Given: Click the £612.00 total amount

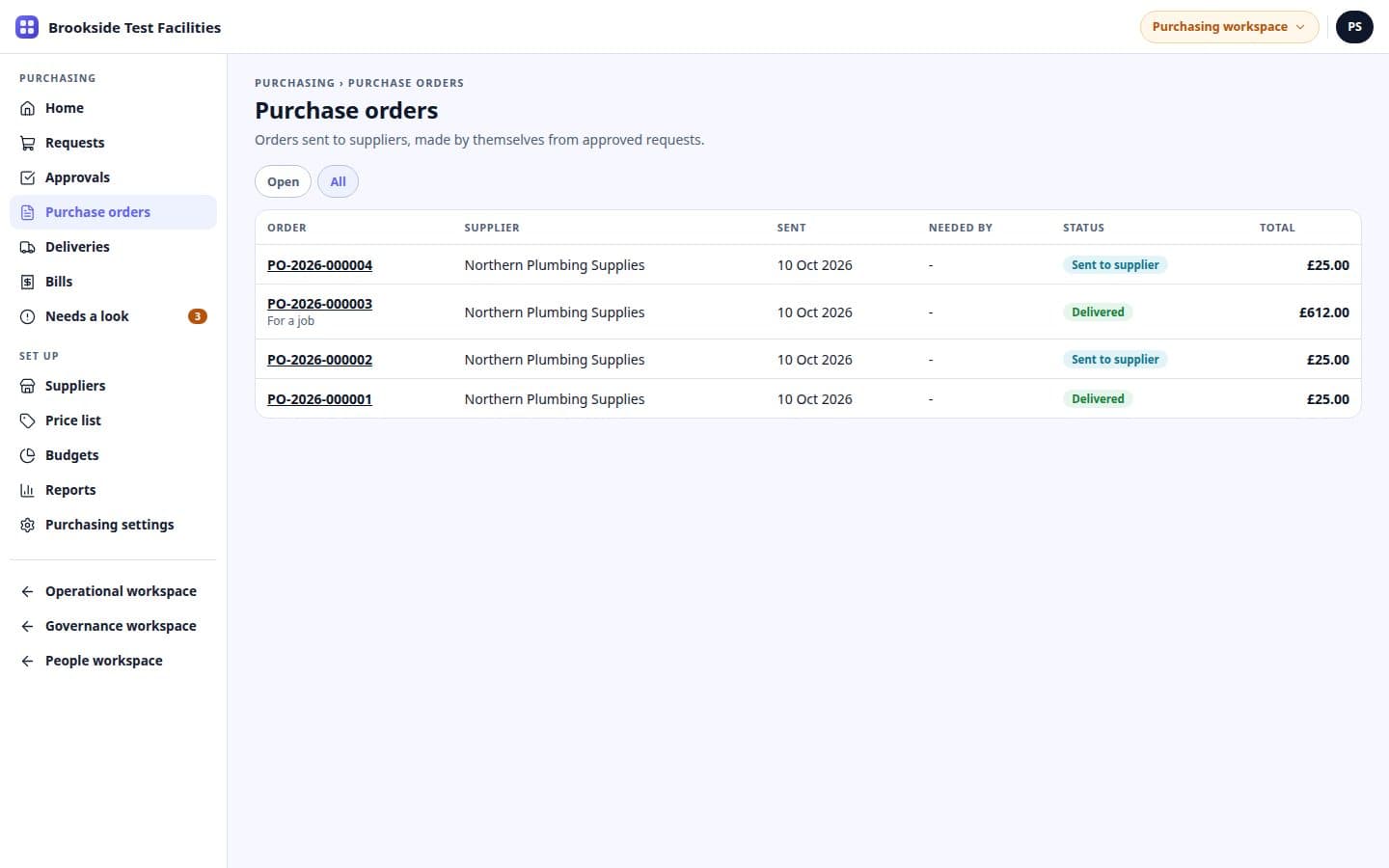Looking at the screenshot, I should click(x=1323, y=312).
